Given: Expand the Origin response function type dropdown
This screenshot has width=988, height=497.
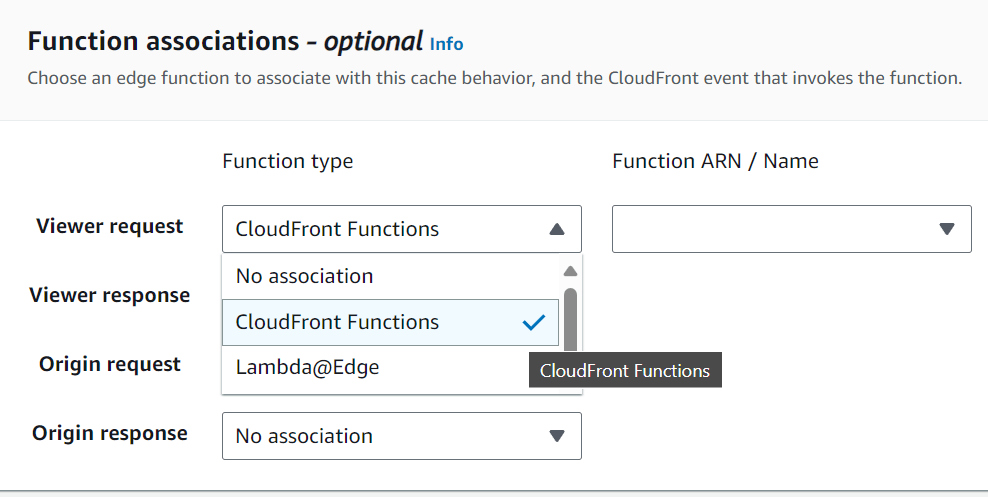Looking at the screenshot, I should tap(400, 436).
